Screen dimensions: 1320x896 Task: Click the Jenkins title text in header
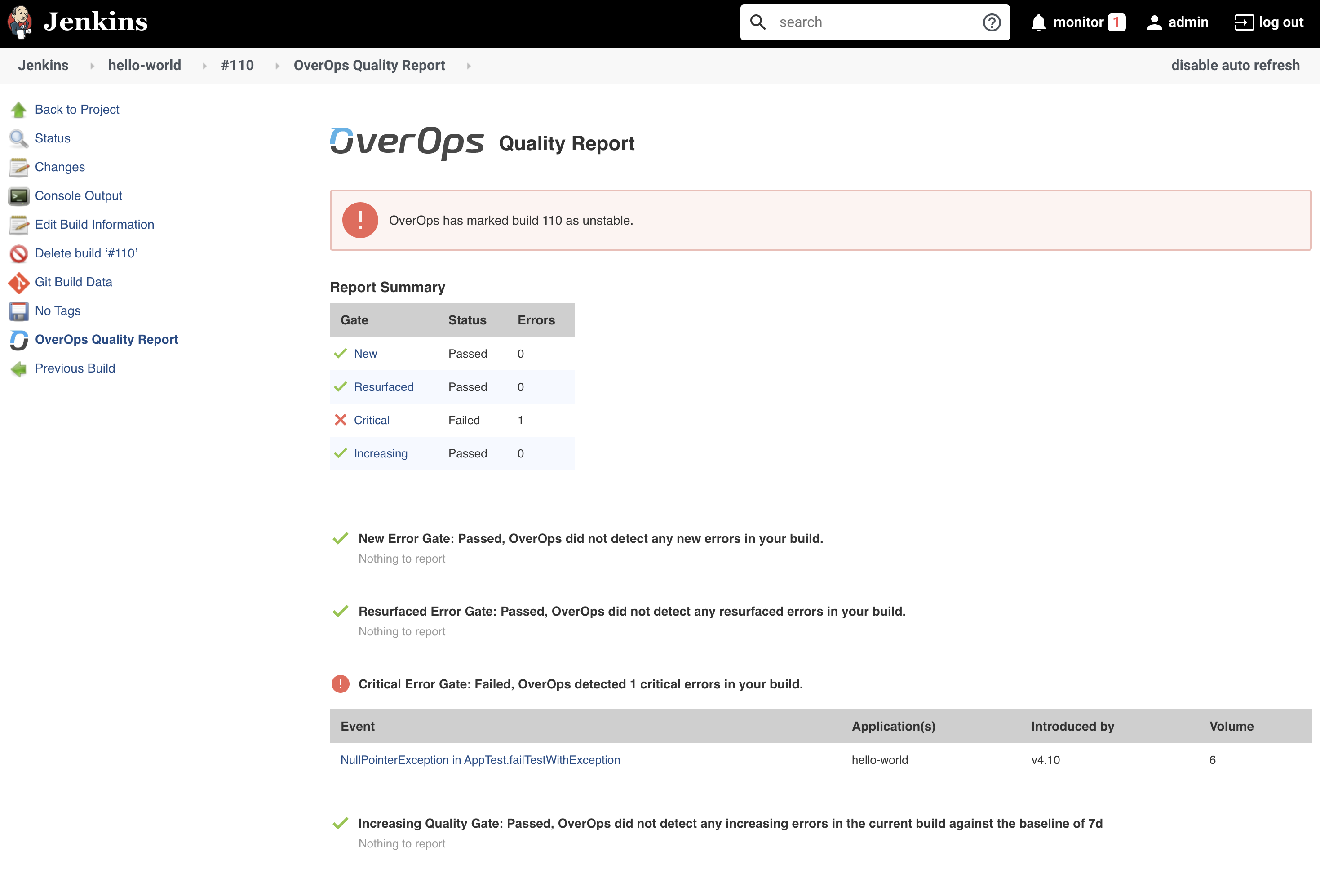(95, 22)
